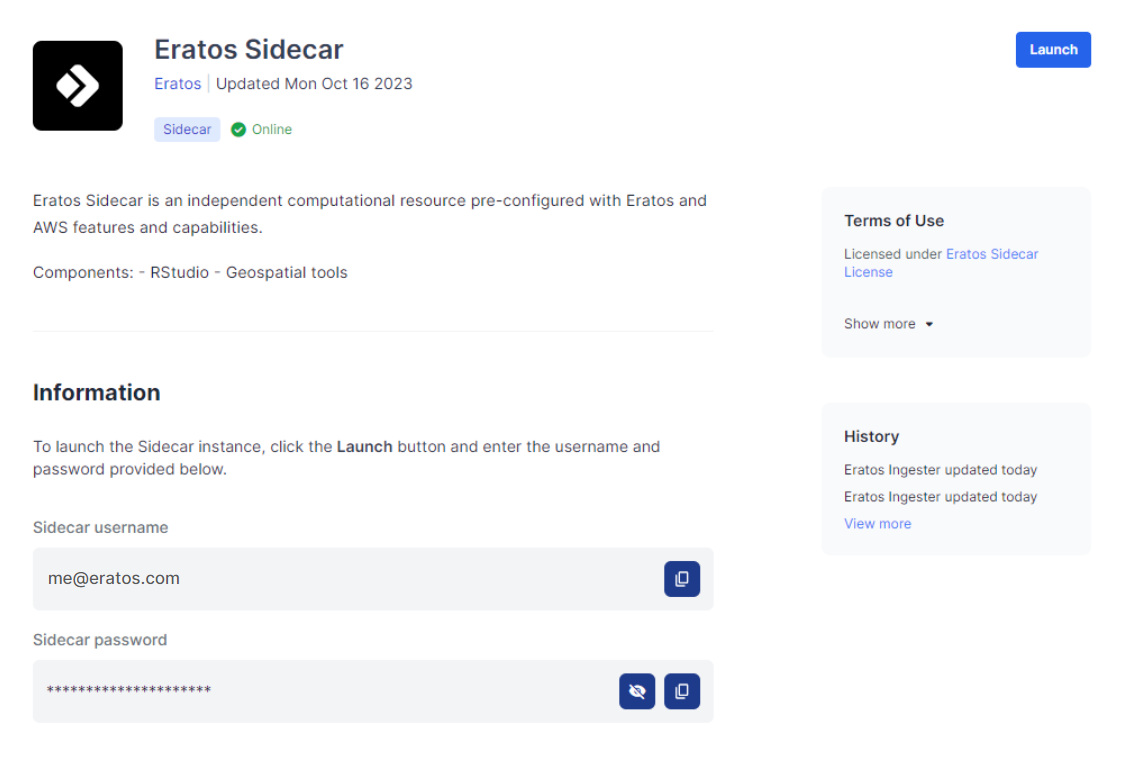This screenshot has width=1135, height=757.
Task: Click the green Online status checkmark
Action: [x=238, y=130]
